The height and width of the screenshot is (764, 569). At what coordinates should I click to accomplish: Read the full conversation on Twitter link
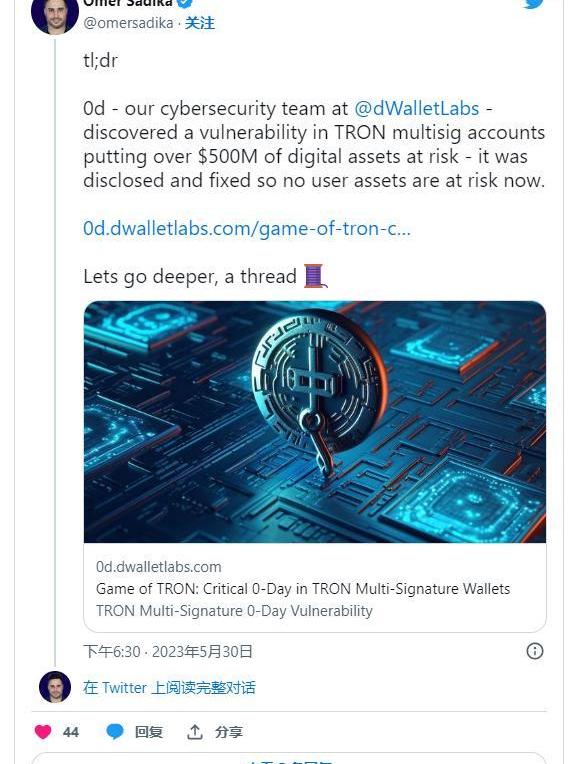point(169,688)
